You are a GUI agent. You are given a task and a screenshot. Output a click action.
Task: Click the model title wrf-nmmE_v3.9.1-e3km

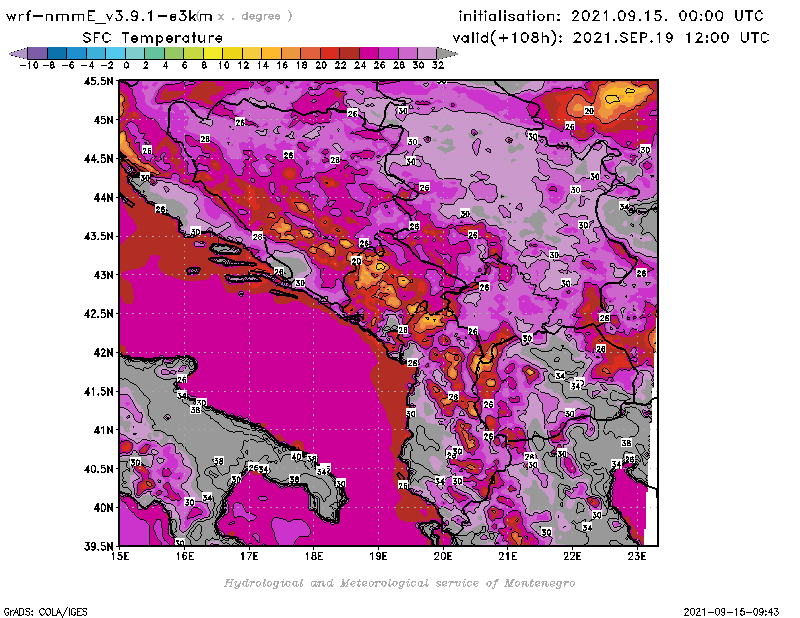109,16
